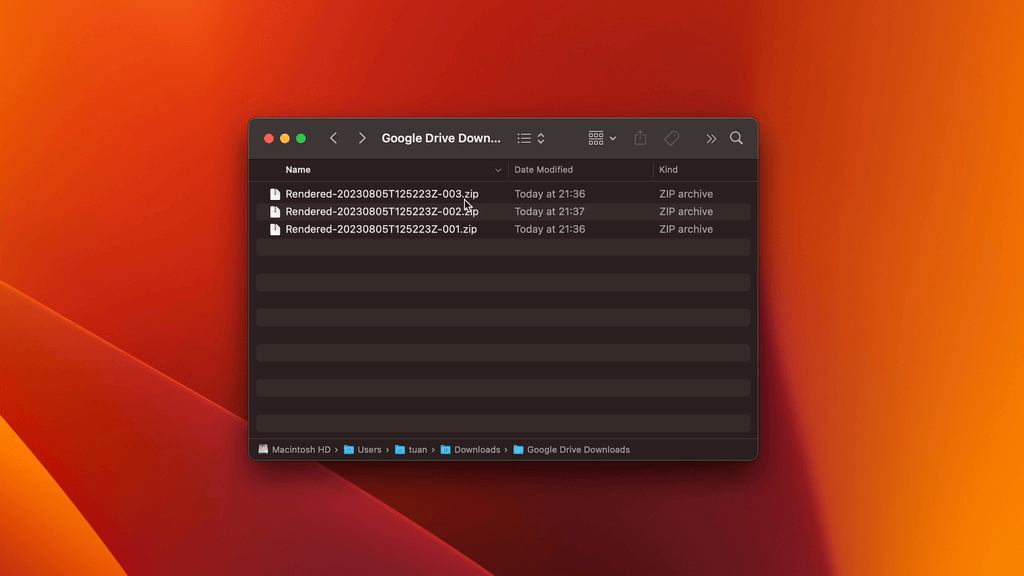Click the green full-screen window button
The width and height of the screenshot is (1024, 576).
[301, 138]
